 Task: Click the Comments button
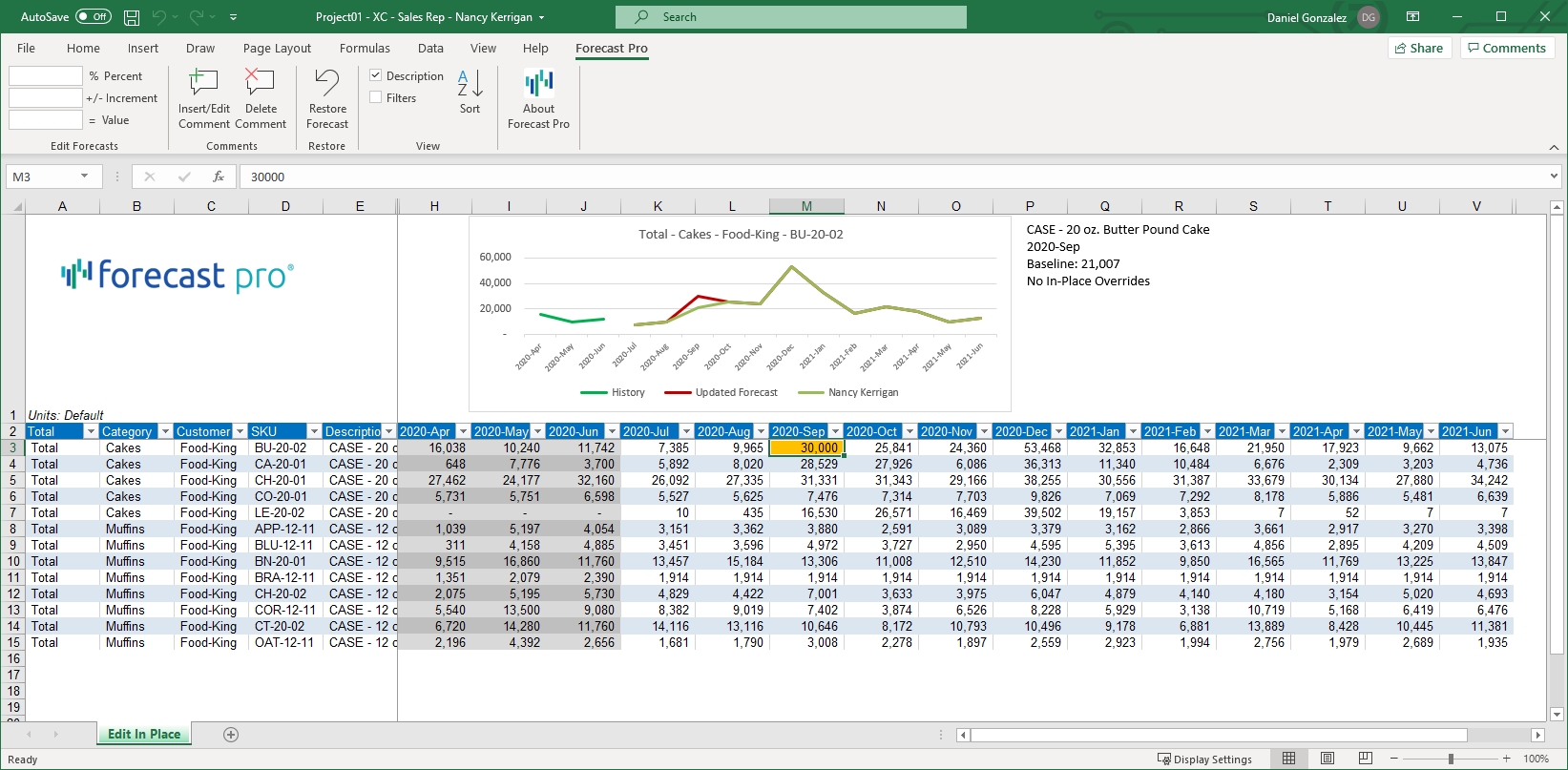tap(1507, 48)
